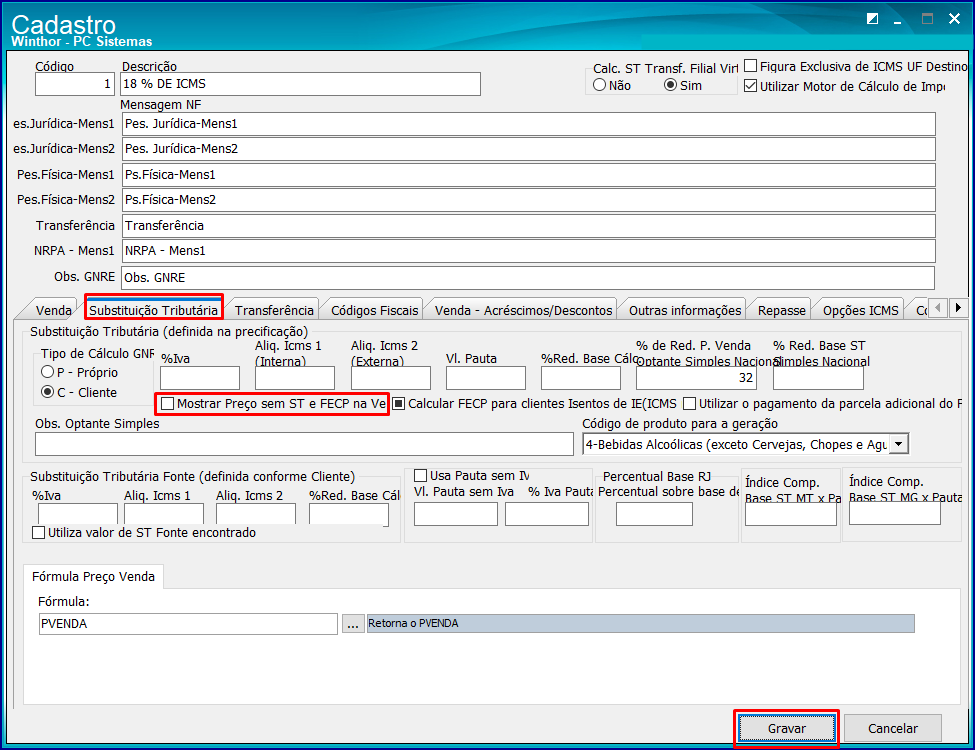Click the %Red. Base Cálc field
This screenshot has width=975, height=750.
[x=581, y=377]
